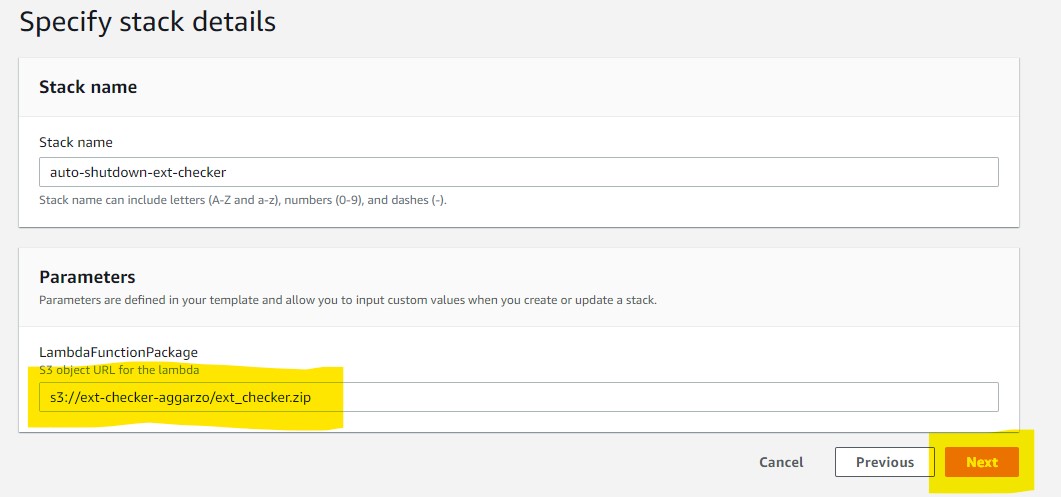Screen dimensions: 1061x497
Task: Select the Specify stack details page heading
Action: (x=148, y=22)
